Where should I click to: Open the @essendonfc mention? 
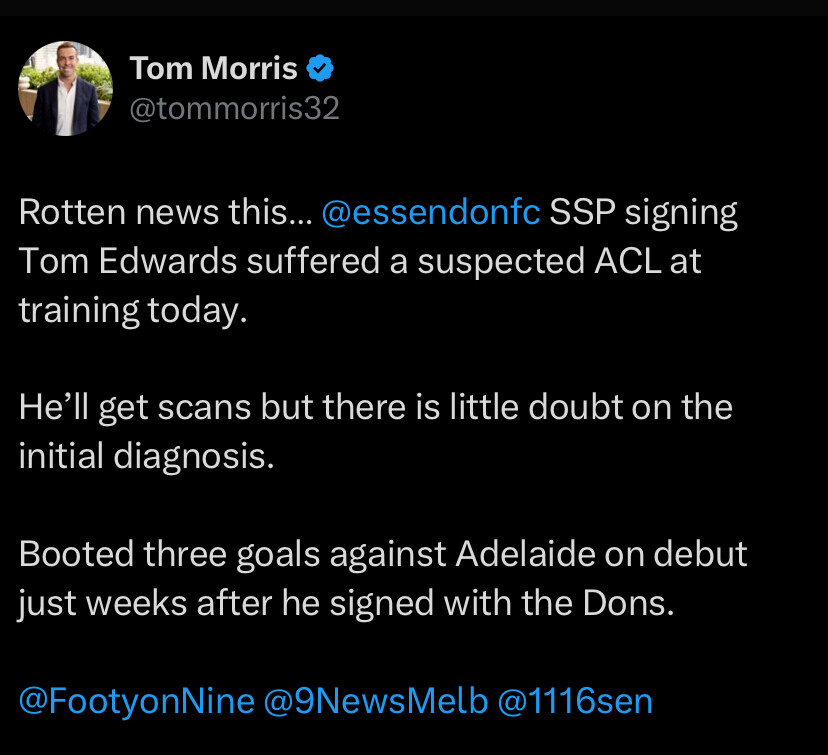click(430, 212)
